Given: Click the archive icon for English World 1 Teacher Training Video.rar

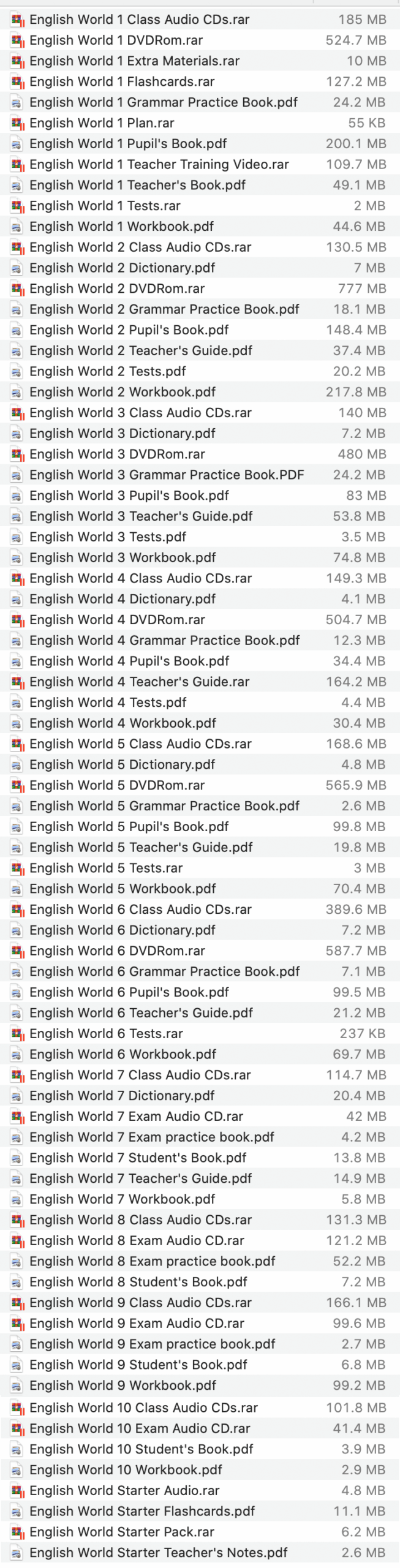Looking at the screenshot, I should point(17,165).
